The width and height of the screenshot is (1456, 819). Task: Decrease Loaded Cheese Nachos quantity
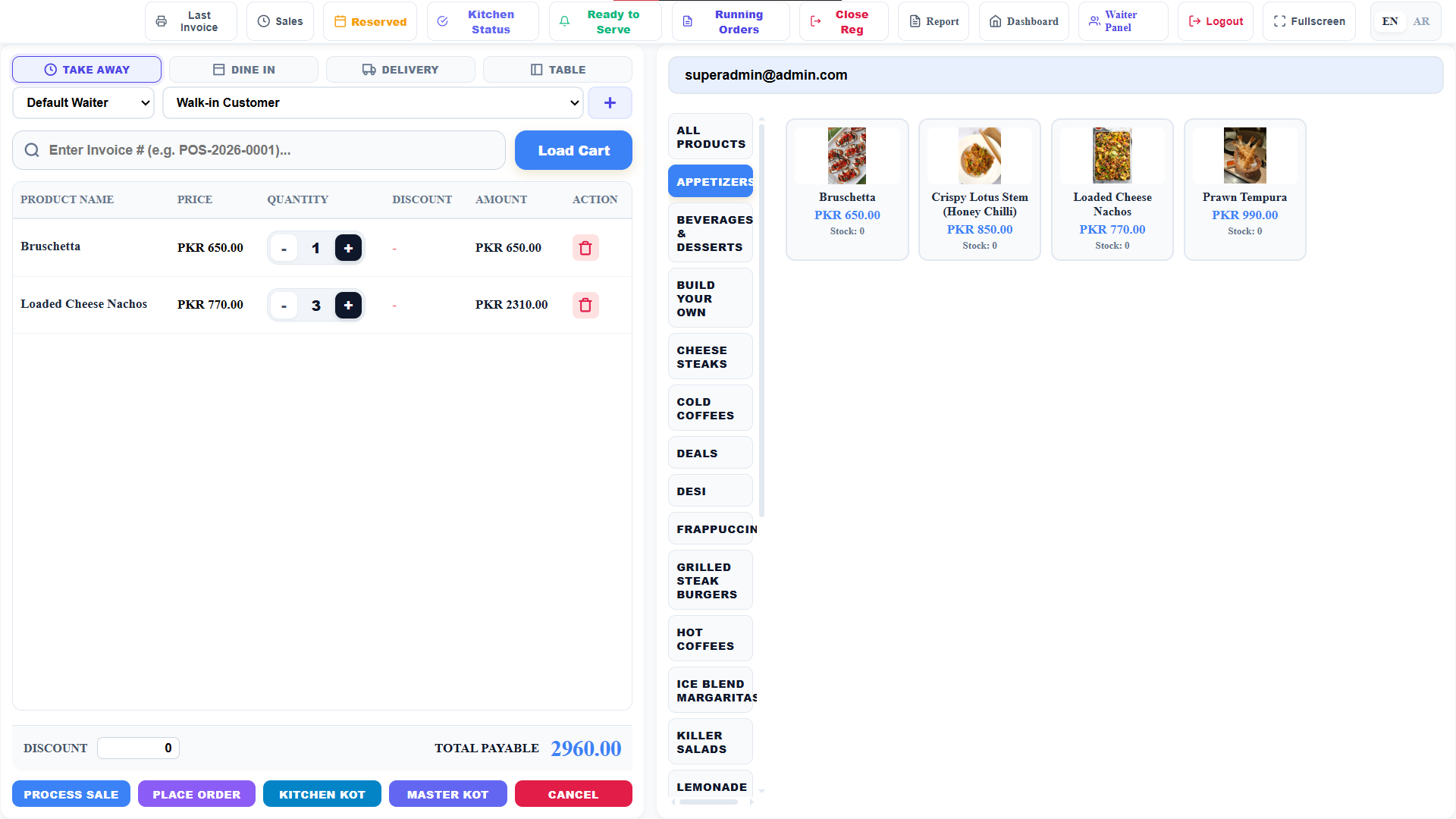click(x=284, y=305)
